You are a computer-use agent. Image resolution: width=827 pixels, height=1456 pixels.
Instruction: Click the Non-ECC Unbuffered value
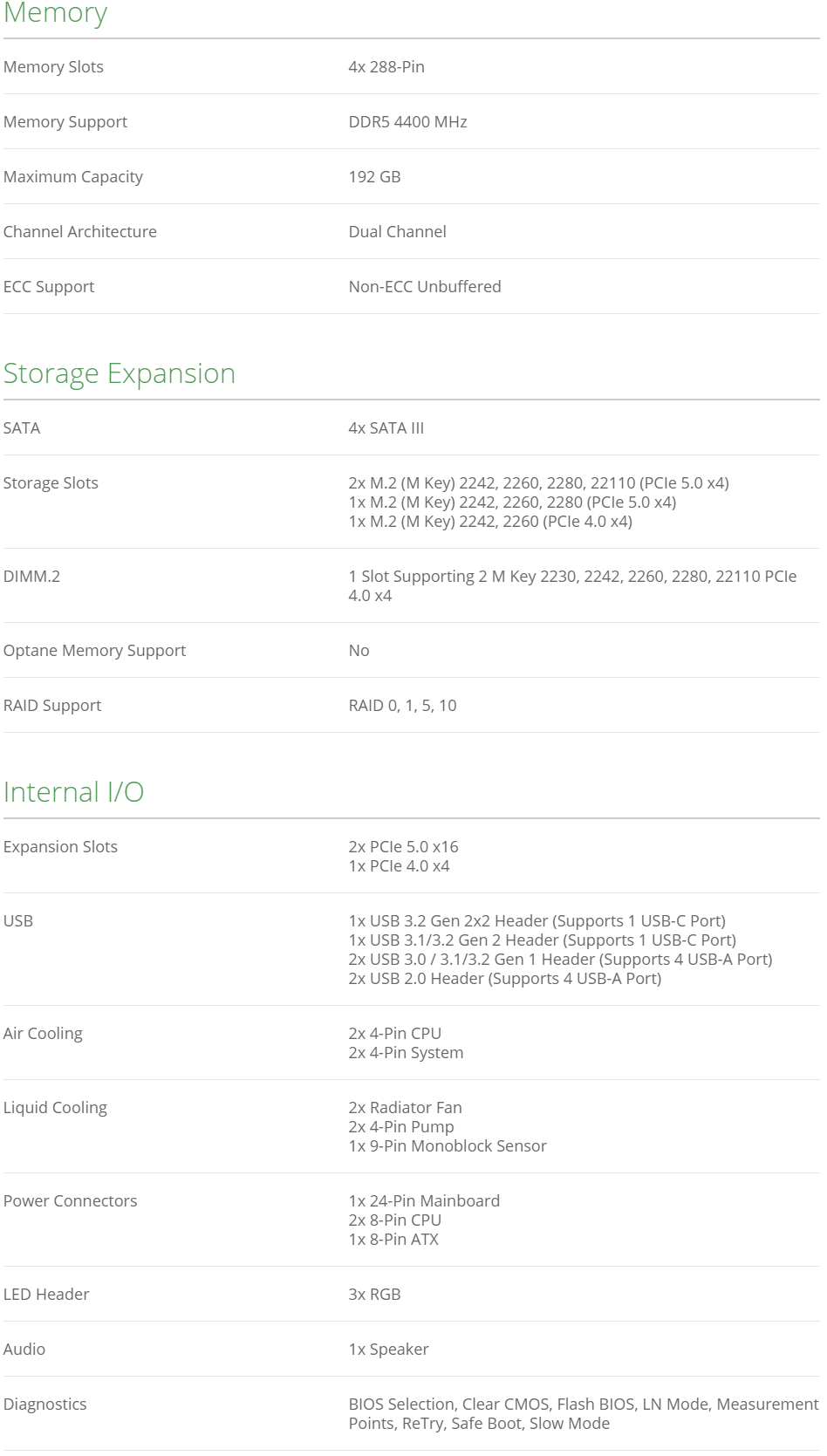(425, 287)
